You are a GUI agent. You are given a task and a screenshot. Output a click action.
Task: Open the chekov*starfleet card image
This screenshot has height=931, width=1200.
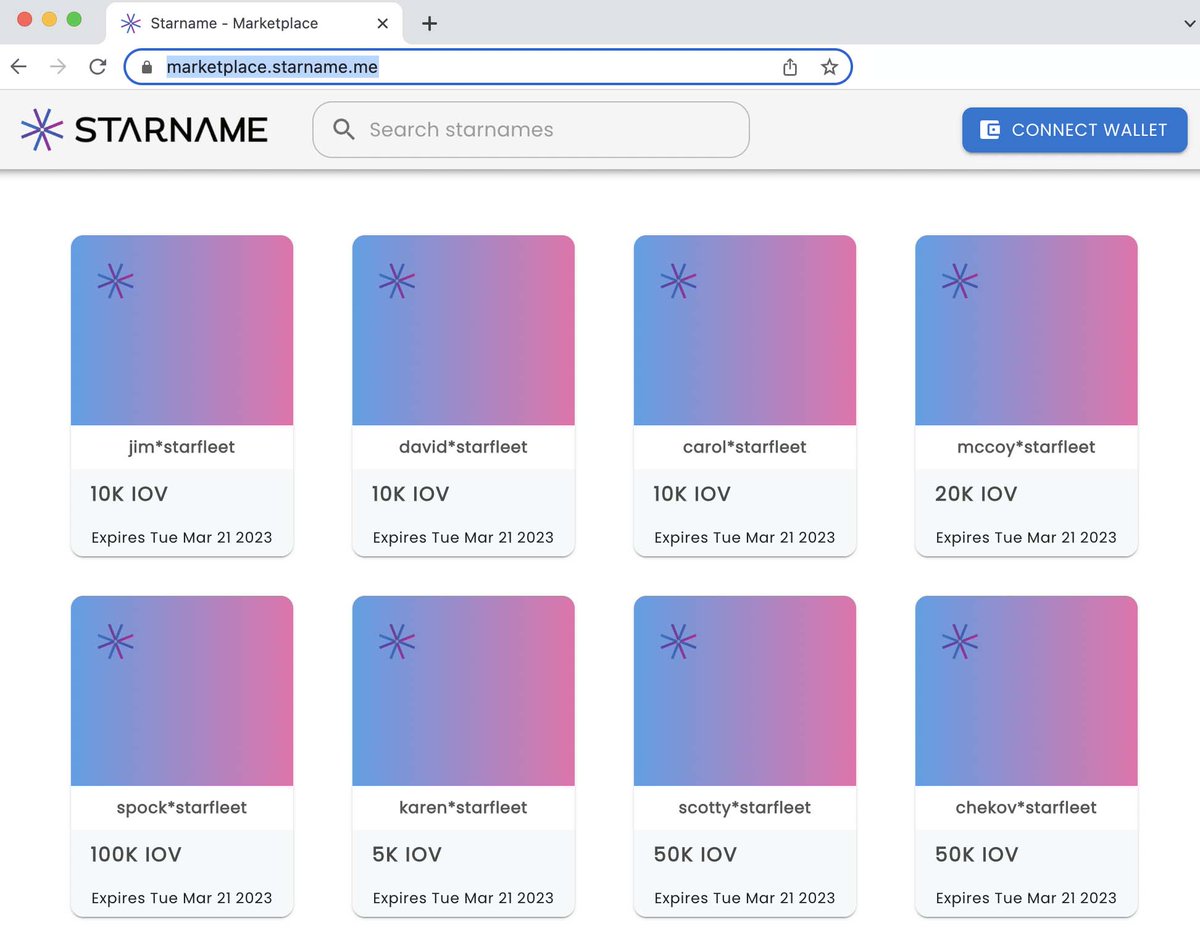[x=1027, y=691]
